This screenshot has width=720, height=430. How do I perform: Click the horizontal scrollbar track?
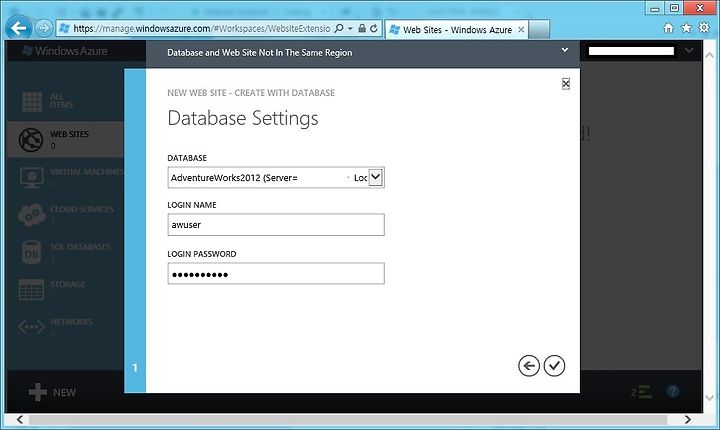click(x=348, y=419)
